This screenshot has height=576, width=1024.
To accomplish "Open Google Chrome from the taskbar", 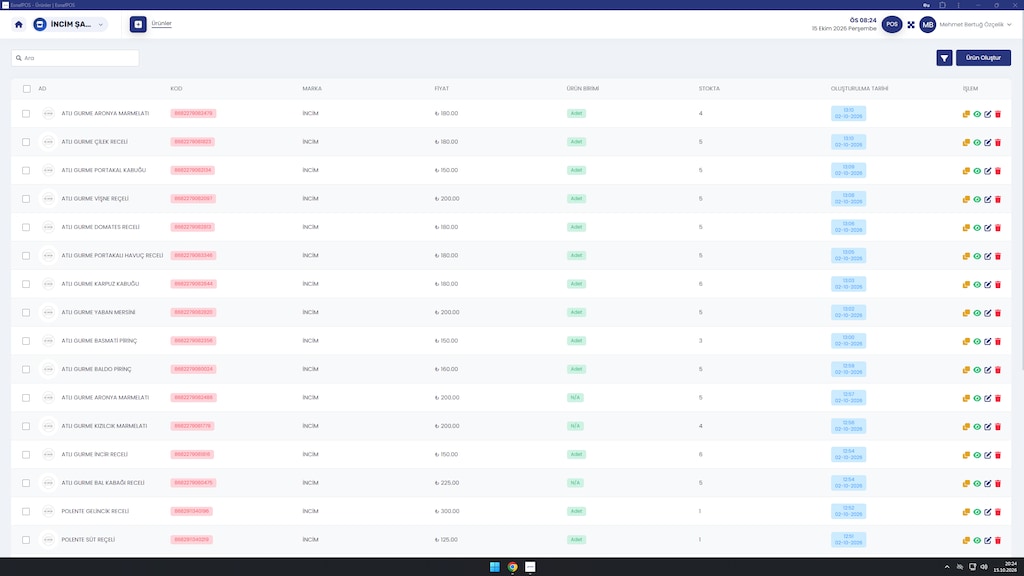I will click(x=513, y=567).
